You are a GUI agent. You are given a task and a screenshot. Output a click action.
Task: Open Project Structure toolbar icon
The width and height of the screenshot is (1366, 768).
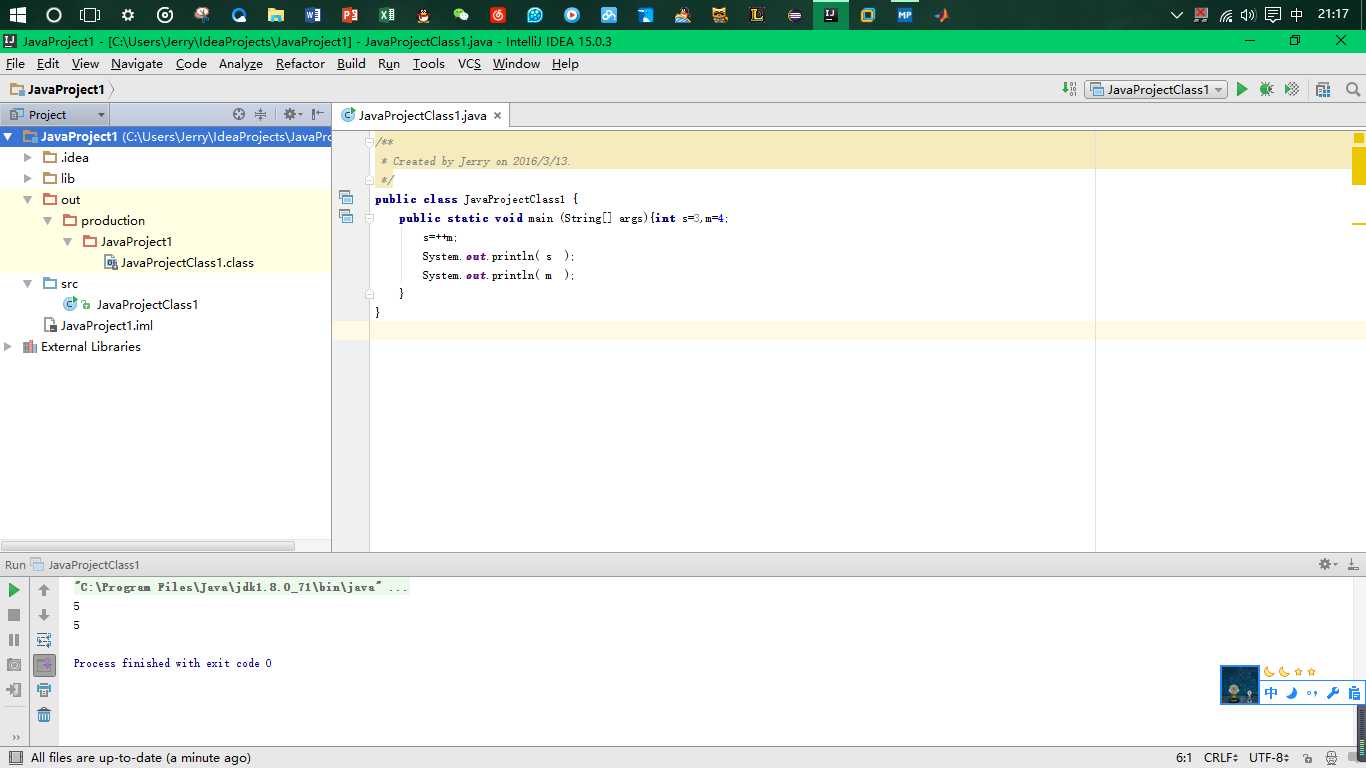(1323, 89)
